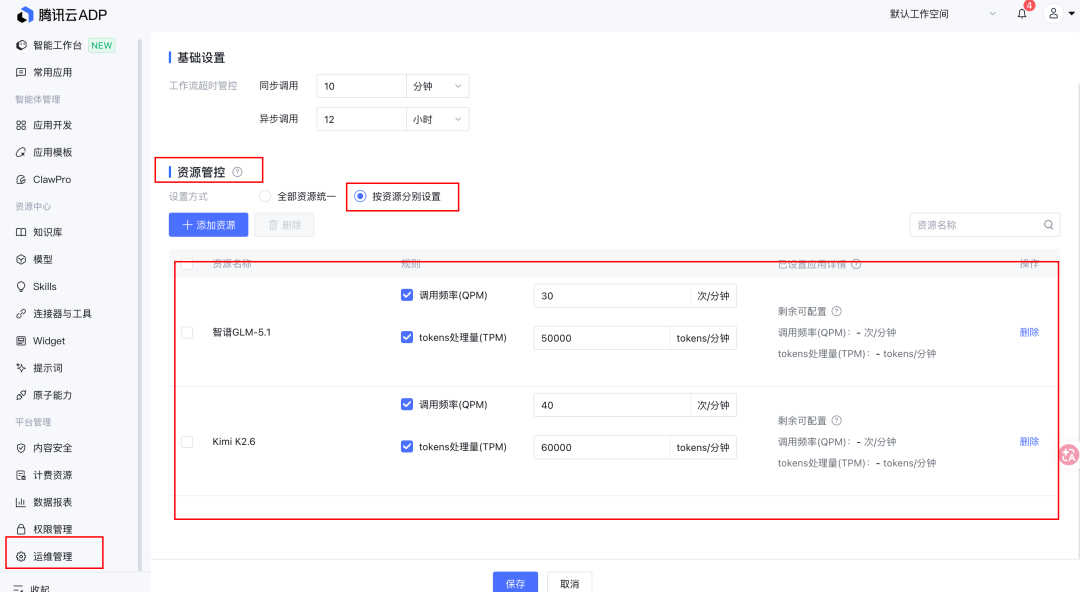Open 运维管理 in the sidebar
This screenshot has height=592, width=1080.
(x=52, y=556)
